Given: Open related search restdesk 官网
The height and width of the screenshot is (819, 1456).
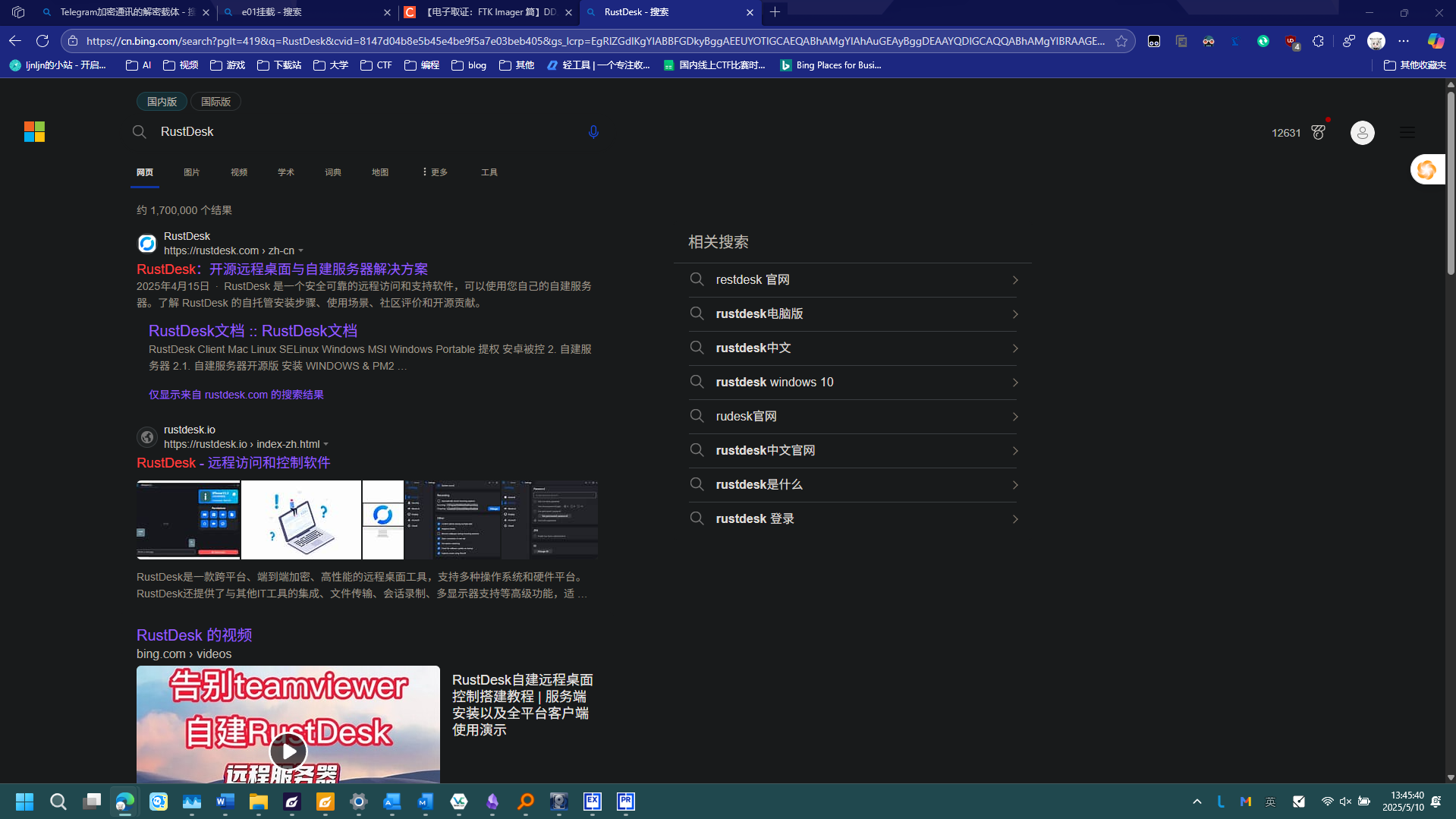Looking at the screenshot, I should [853, 280].
